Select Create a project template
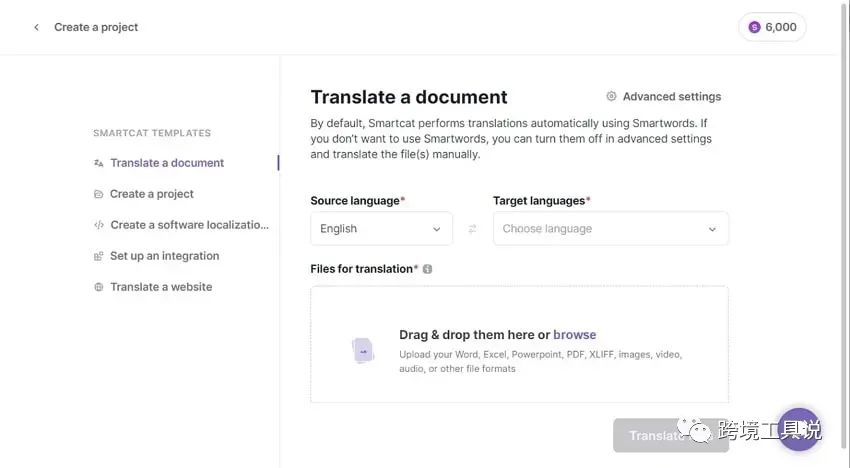The image size is (850, 468). tap(152, 194)
